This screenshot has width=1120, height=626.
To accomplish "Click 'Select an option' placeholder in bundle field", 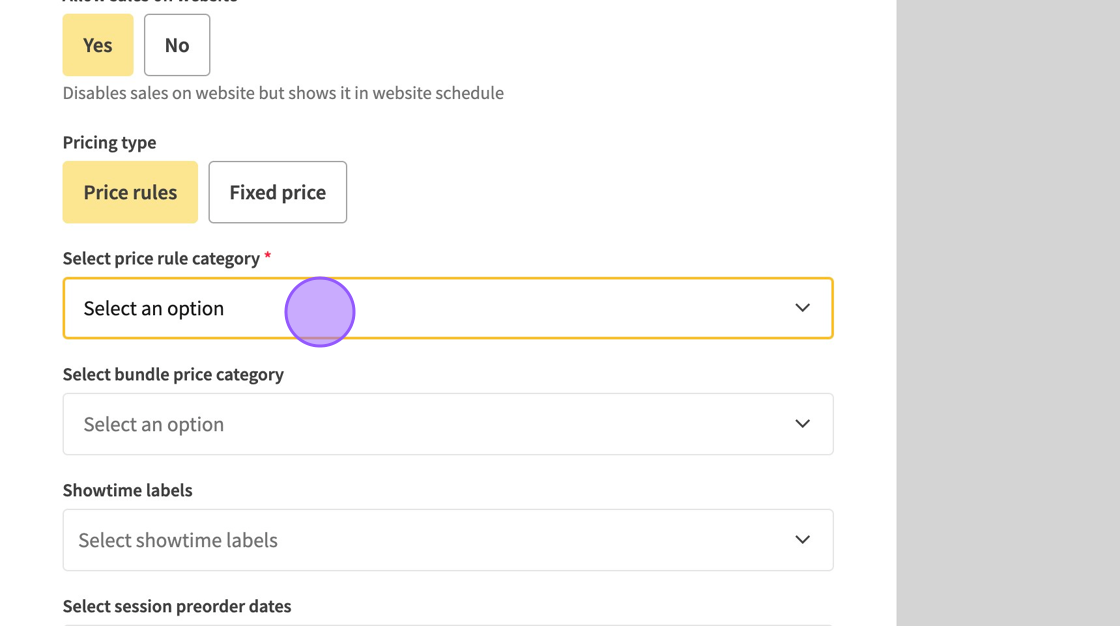I will click(153, 424).
